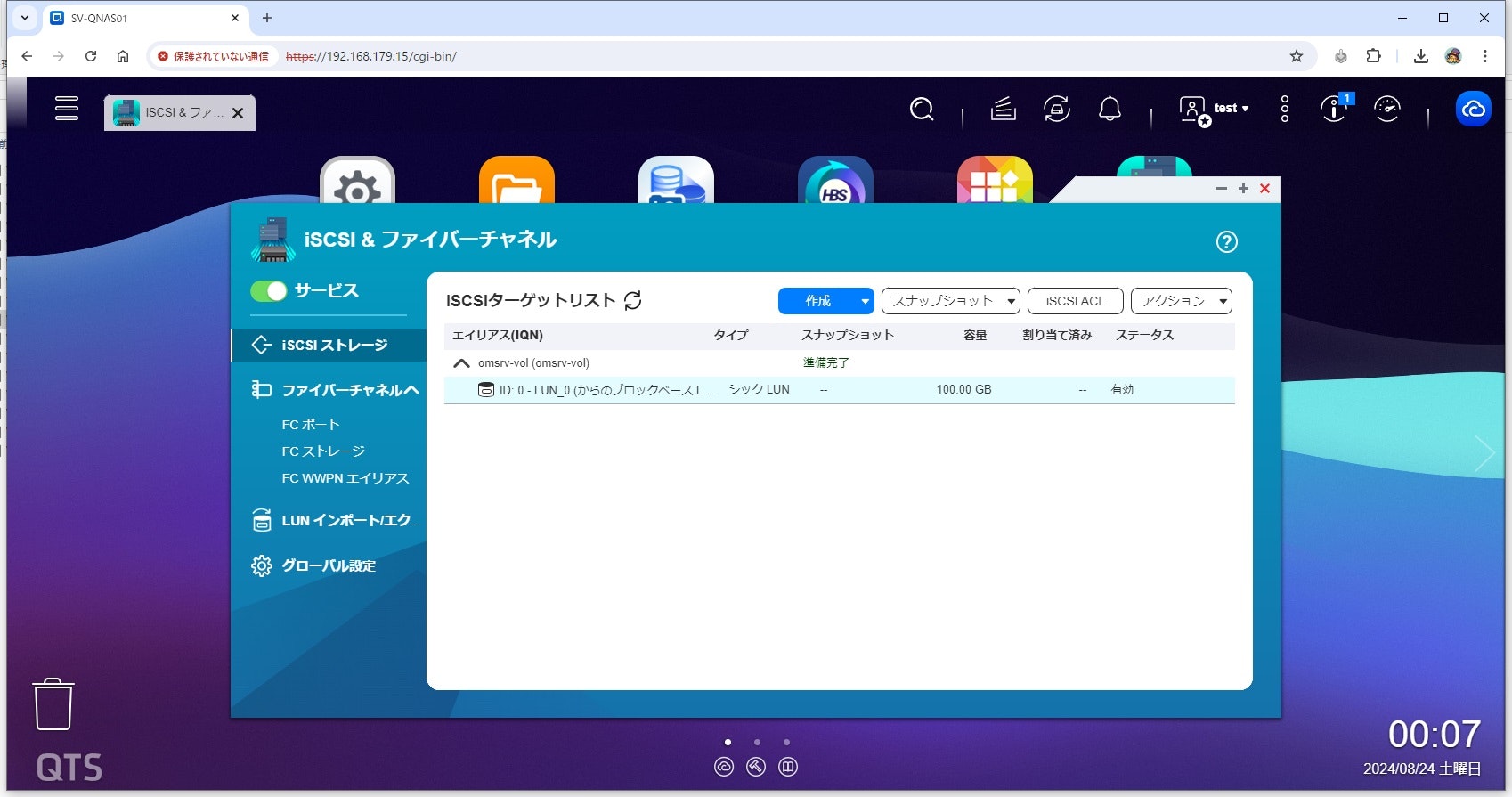Collapse the omsrv-vol target row
This screenshot has width=1512, height=797.
click(461, 363)
